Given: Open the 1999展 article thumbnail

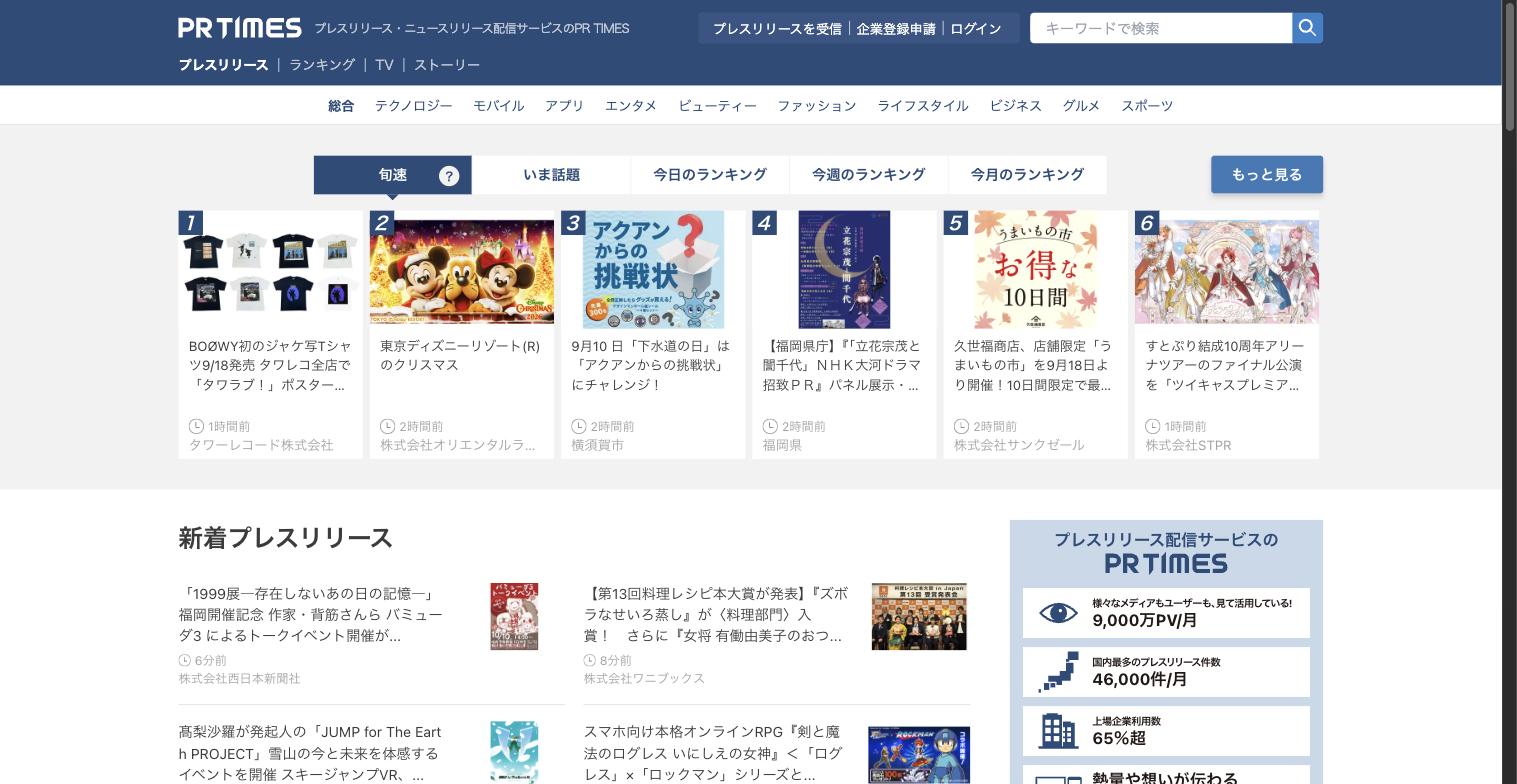Looking at the screenshot, I should (514, 616).
